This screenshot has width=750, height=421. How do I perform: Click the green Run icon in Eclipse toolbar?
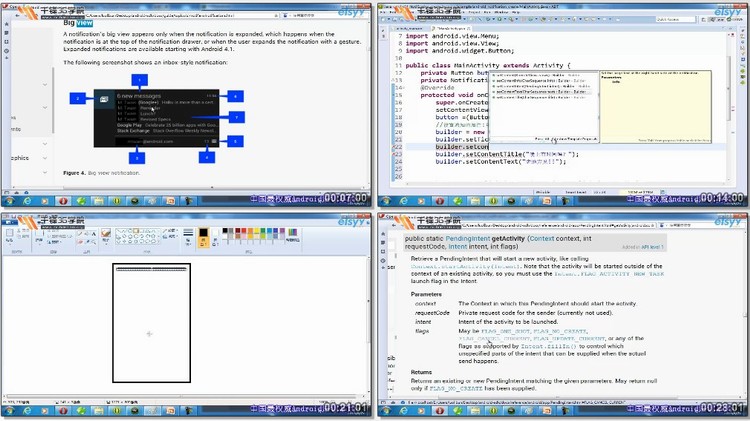pyautogui.click(x=499, y=19)
